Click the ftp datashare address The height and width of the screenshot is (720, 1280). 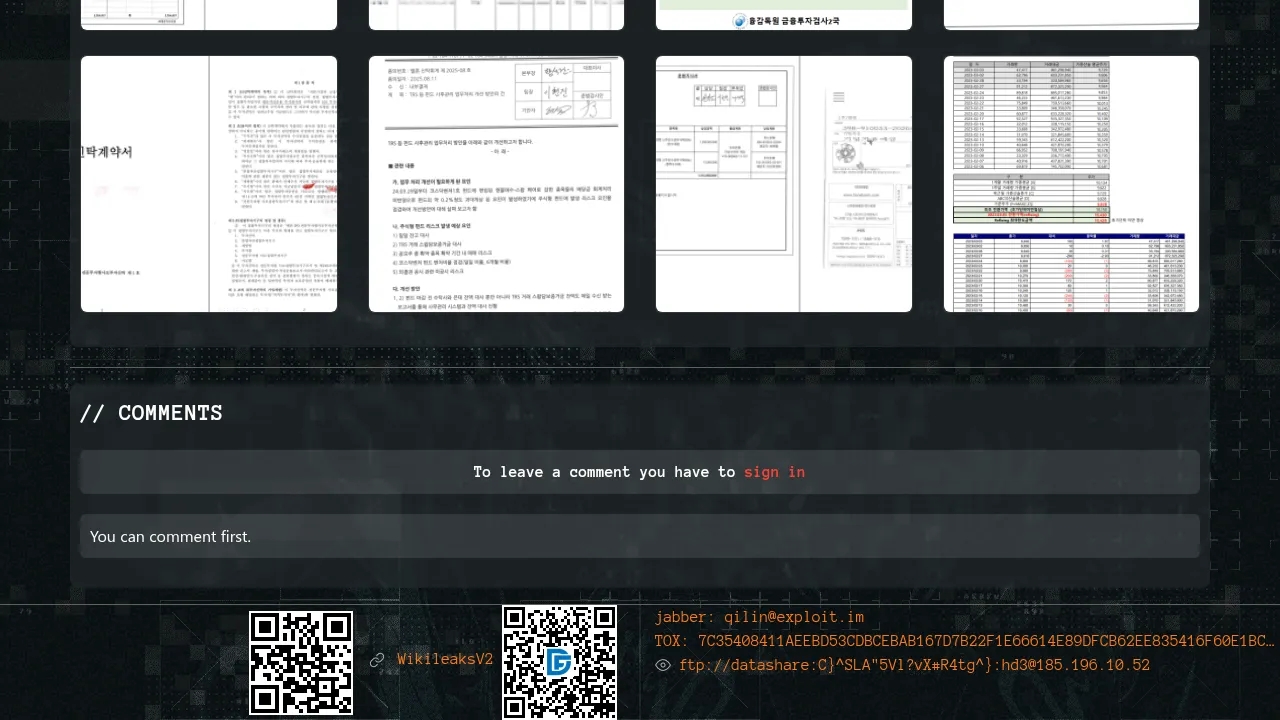914,665
